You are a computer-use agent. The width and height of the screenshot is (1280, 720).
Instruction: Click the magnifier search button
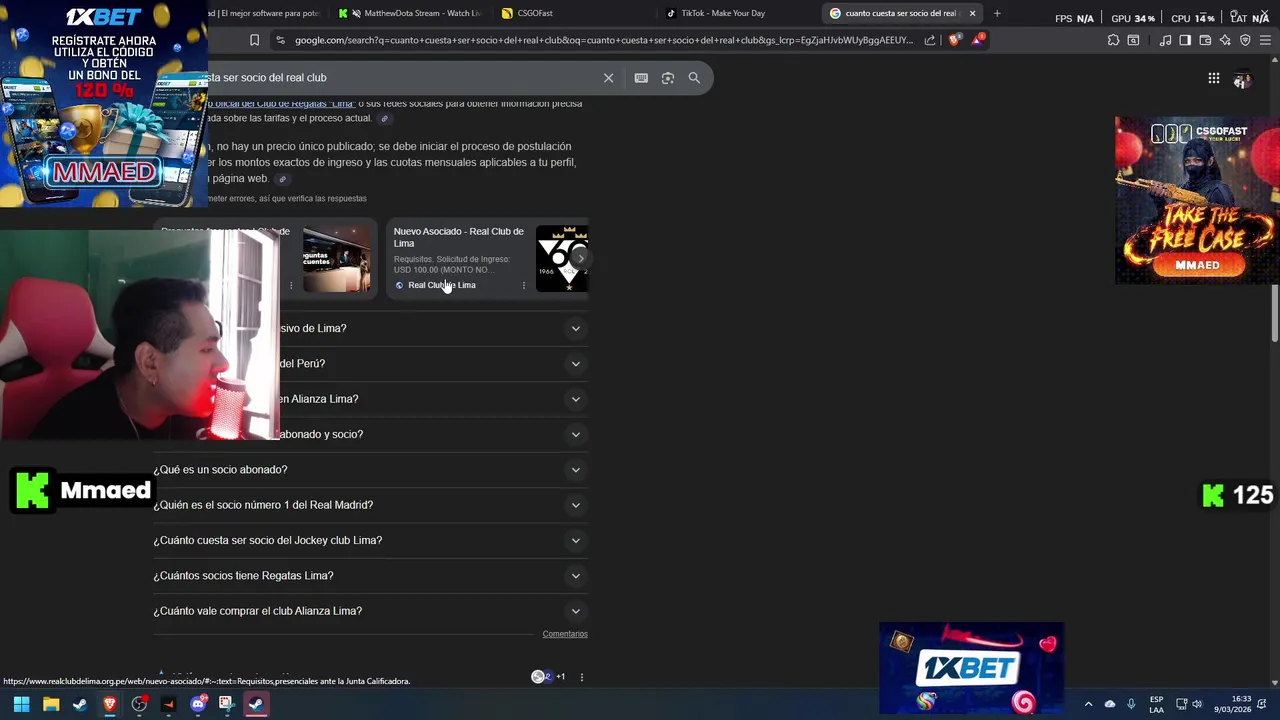click(694, 78)
